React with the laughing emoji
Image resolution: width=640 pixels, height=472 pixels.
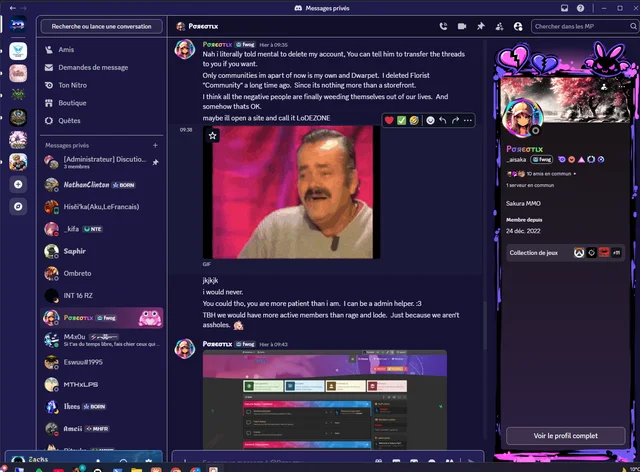tap(414, 120)
